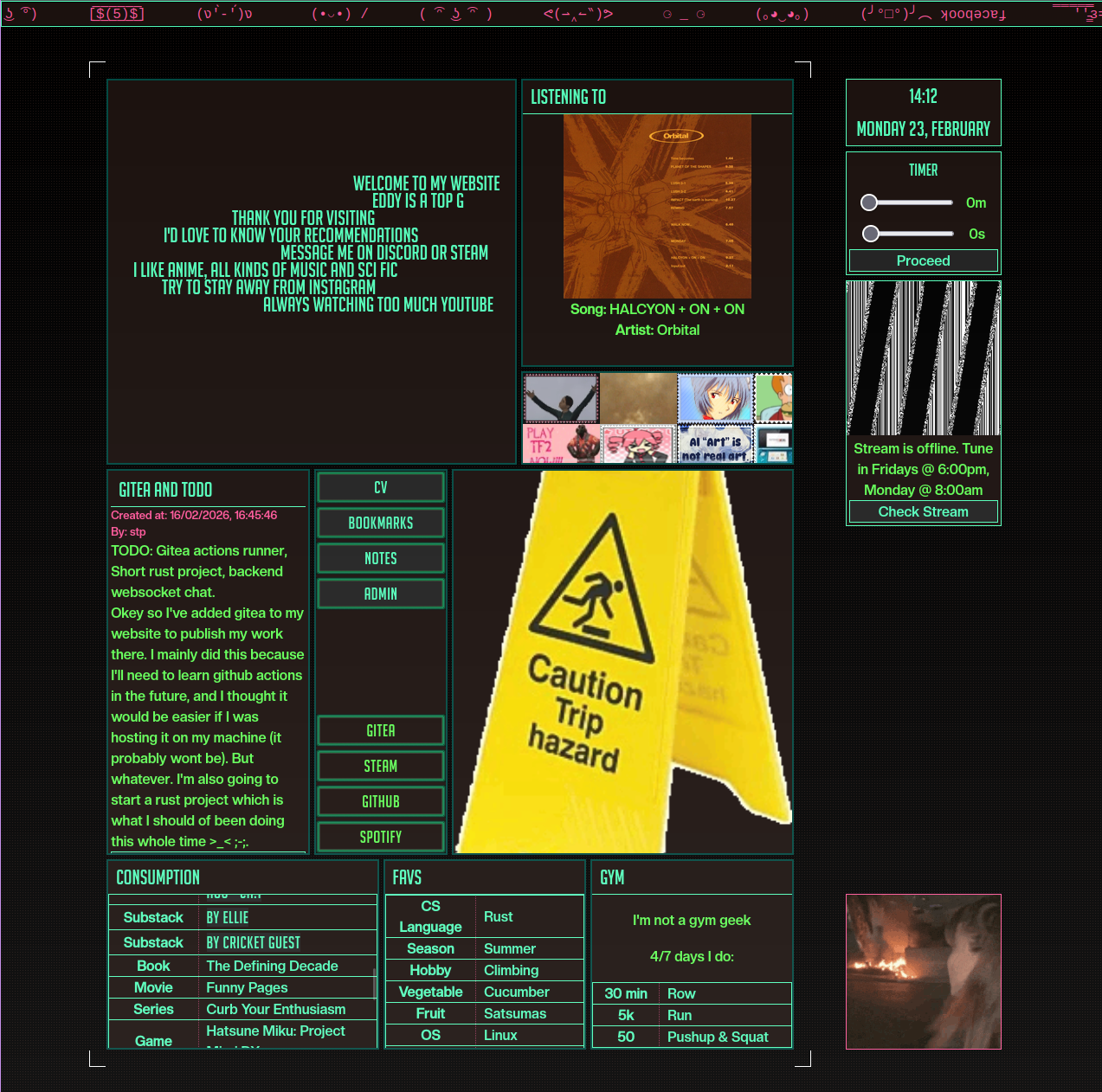Click the Cucumber vegetable cell
Viewport: 1102px width, 1092px height.
coord(516,992)
